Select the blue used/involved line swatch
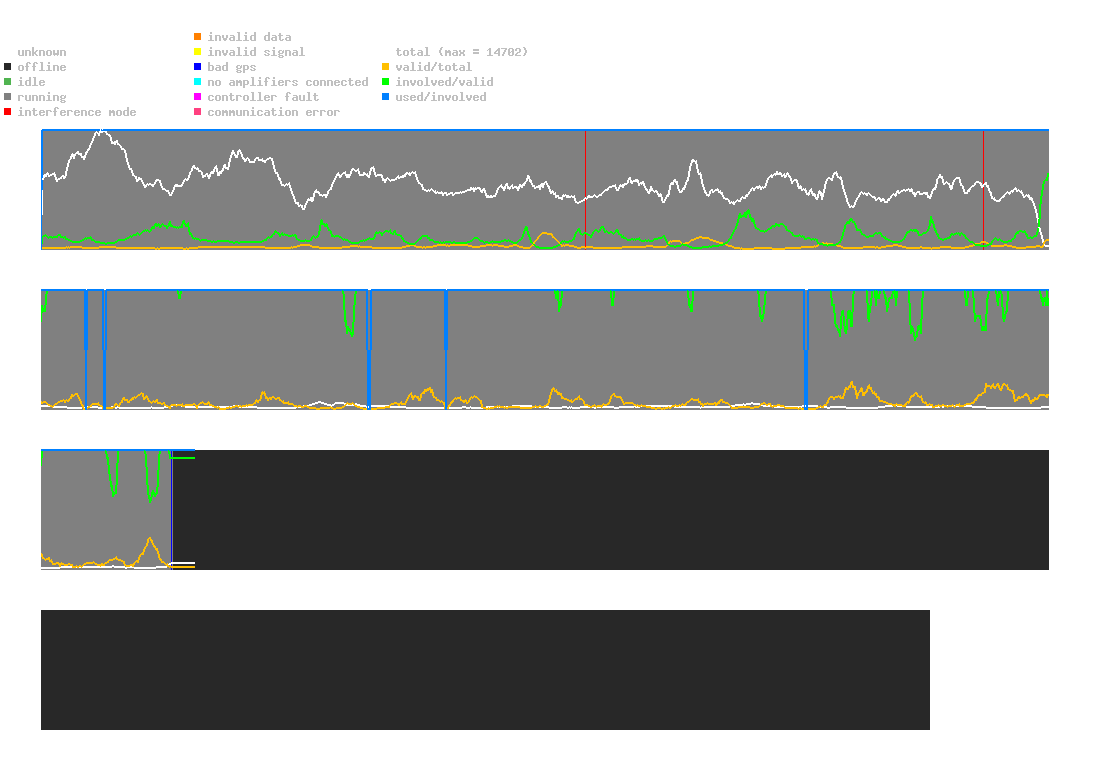This screenshot has width=1095, height=764. pos(386,97)
